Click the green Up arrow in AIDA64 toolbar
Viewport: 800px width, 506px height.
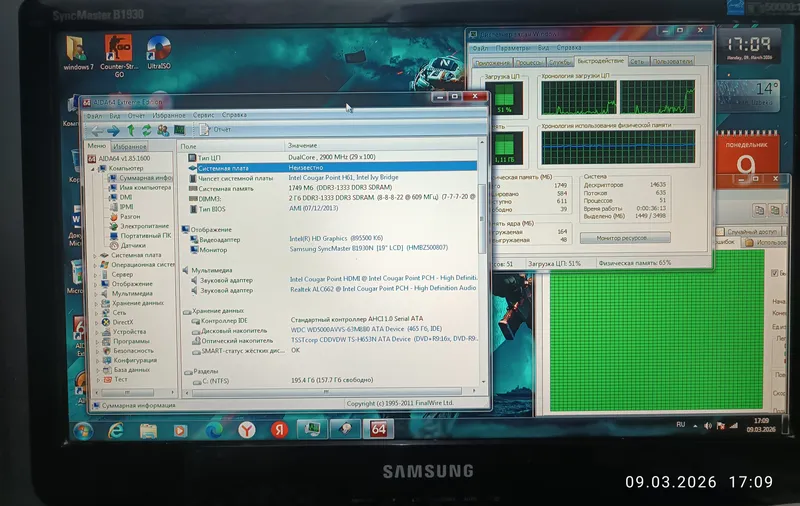point(131,130)
